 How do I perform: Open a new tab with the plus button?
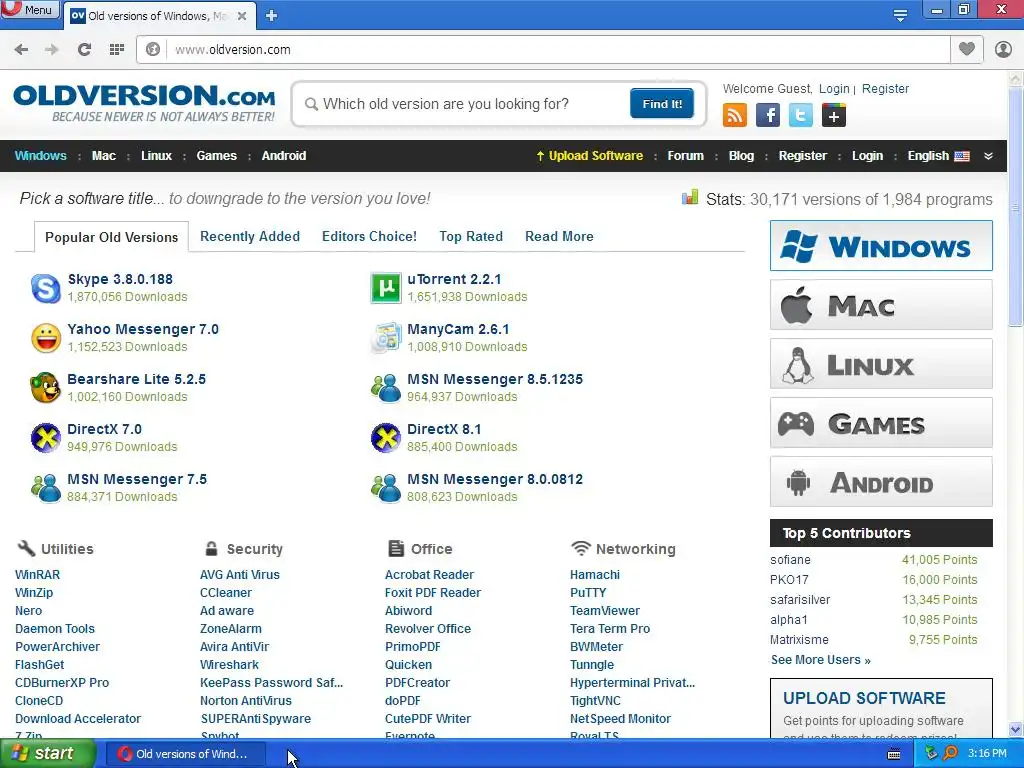tap(272, 16)
